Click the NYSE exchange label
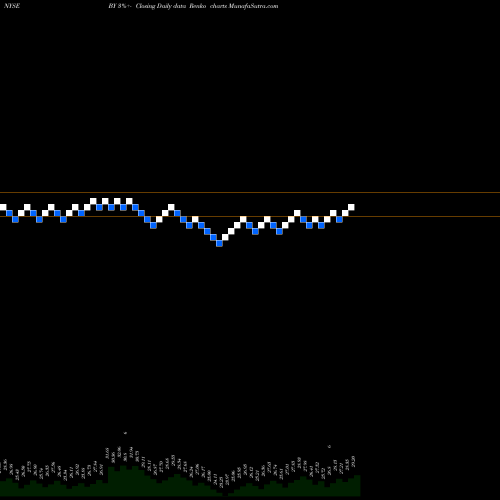Screen dimensions: 500x500 [12, 6]
